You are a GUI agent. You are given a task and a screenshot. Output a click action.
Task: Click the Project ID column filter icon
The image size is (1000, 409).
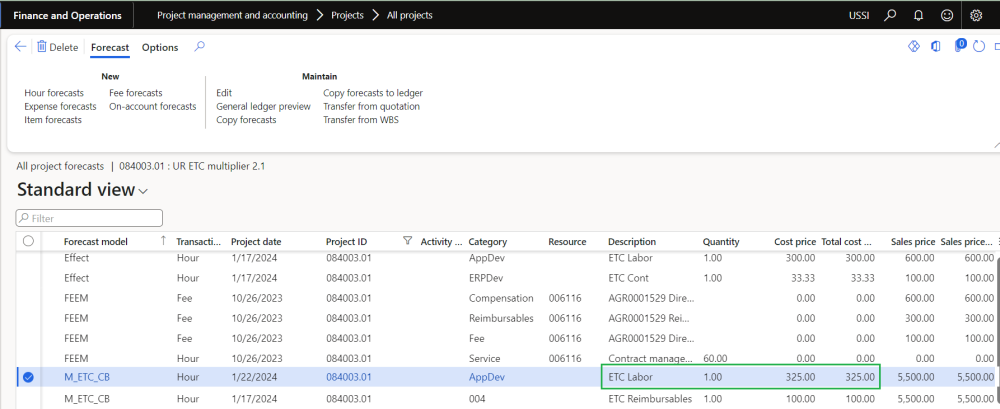[x=407, y=241]
